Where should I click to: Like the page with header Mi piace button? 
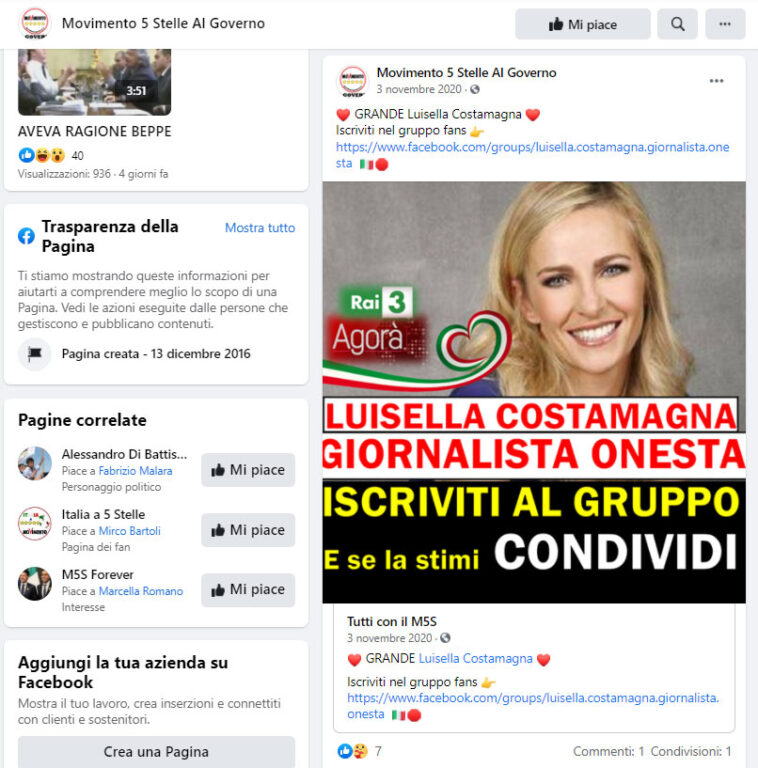(x=583, y=24)
